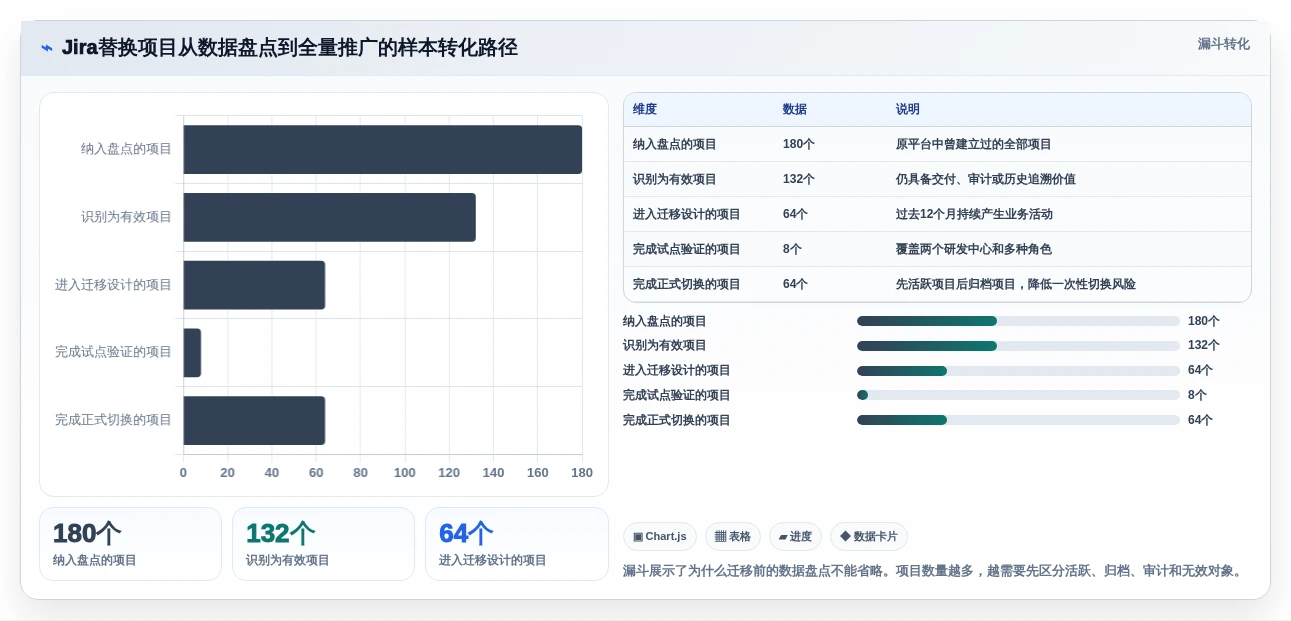The height and width of the screenshot is (621, 1291).
Task: Click x-axis tick label 100
Action: coord(405,473)
